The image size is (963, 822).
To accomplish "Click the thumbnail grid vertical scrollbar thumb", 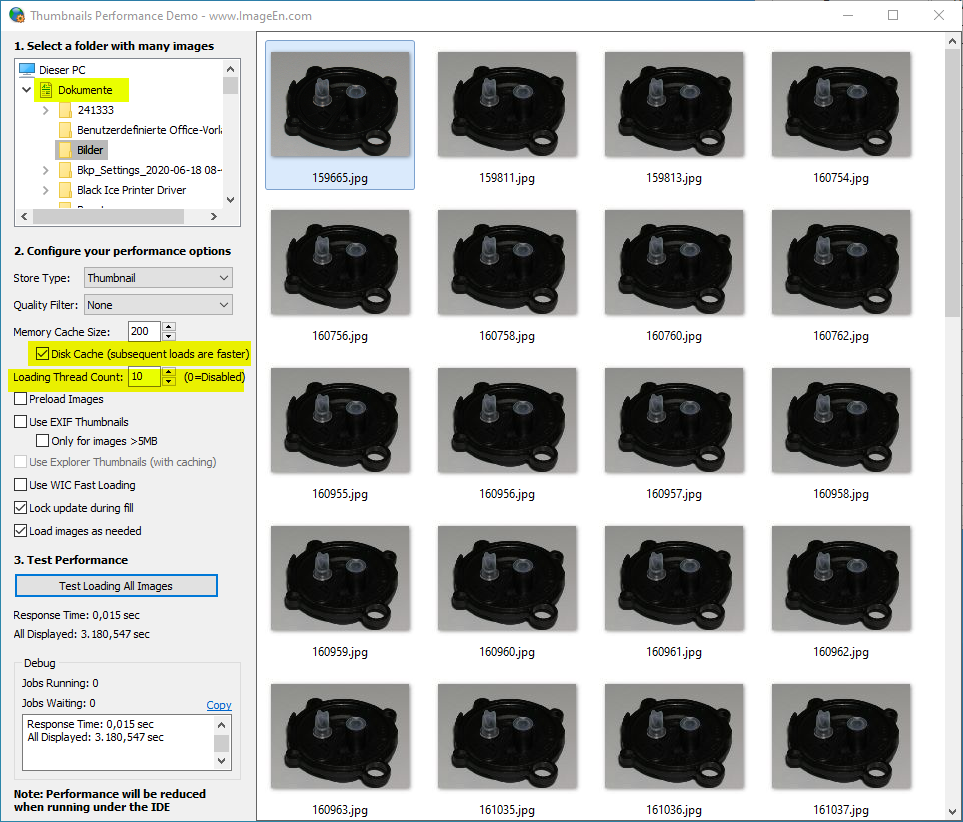I will [953, 183].
